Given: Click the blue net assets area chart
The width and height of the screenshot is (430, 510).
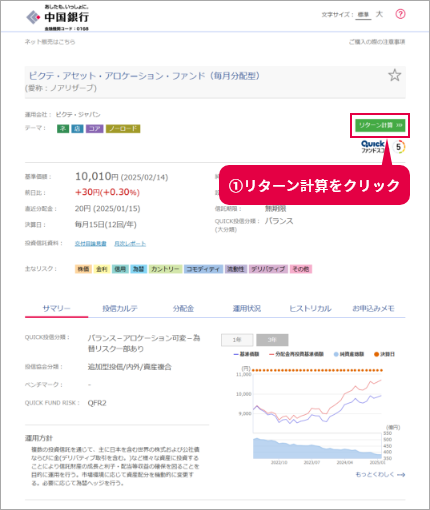Looking at the screenshot, I should pyautogui.click(x=317, y=449).
